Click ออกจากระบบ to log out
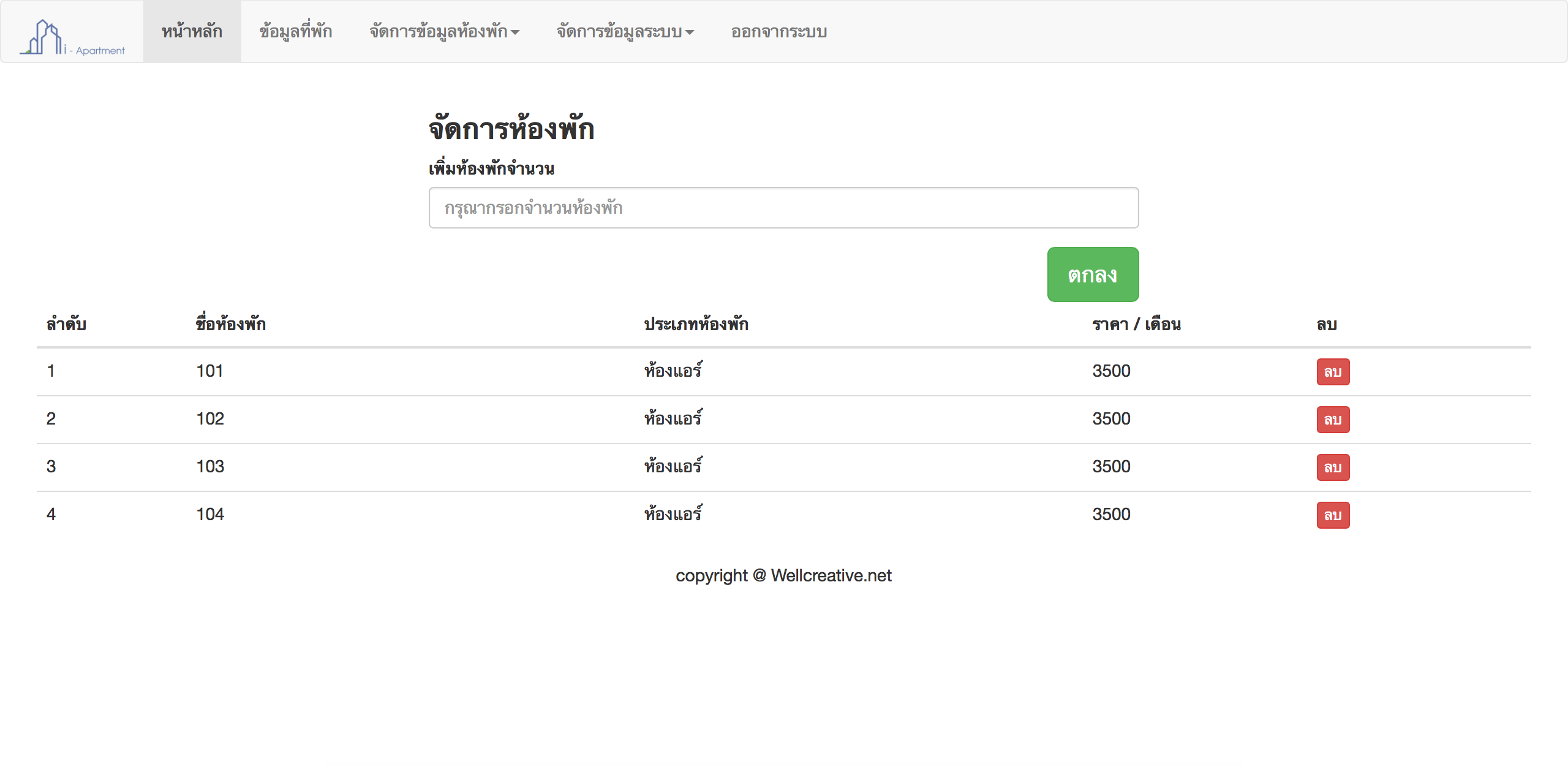1568x767 pixels. coord(778,31)
